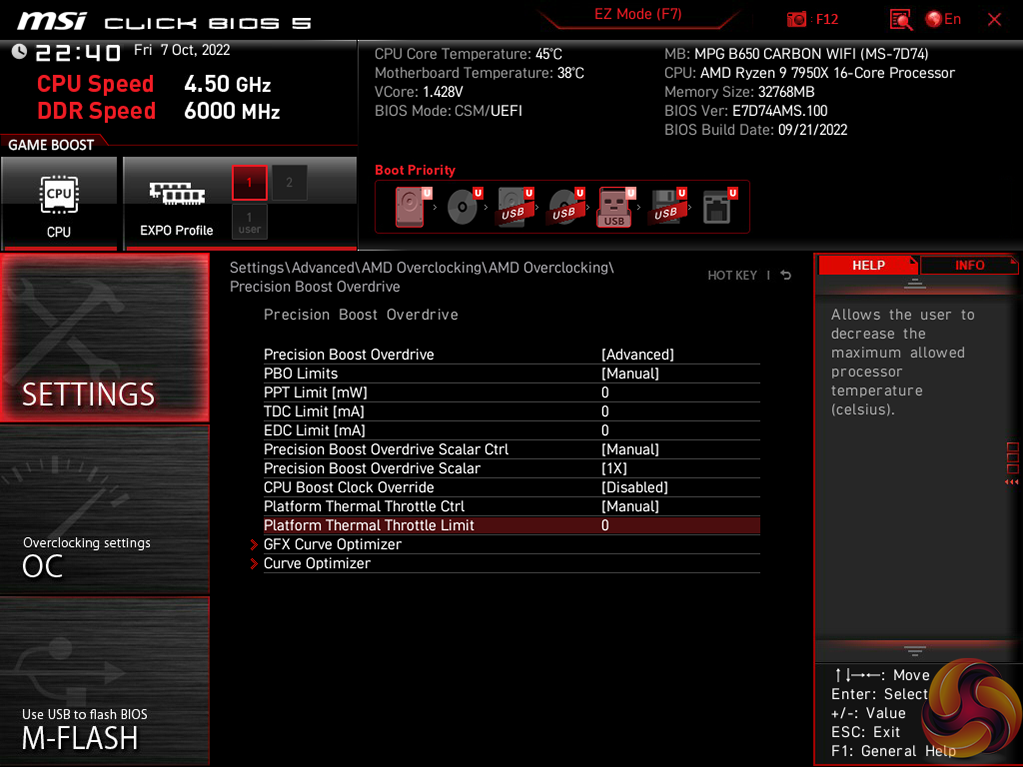
Task: Select the USB key boot device icon
Action: (615, 207)
